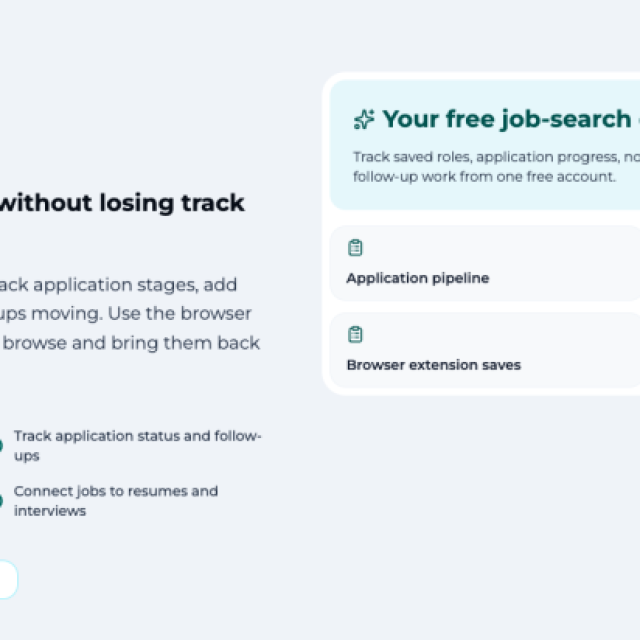This screenshot has height=640, width=640.
Task: Click the 'Connect jobs to resumes and interviews' text
Action: pyautogui.click(x=116, y=501)
